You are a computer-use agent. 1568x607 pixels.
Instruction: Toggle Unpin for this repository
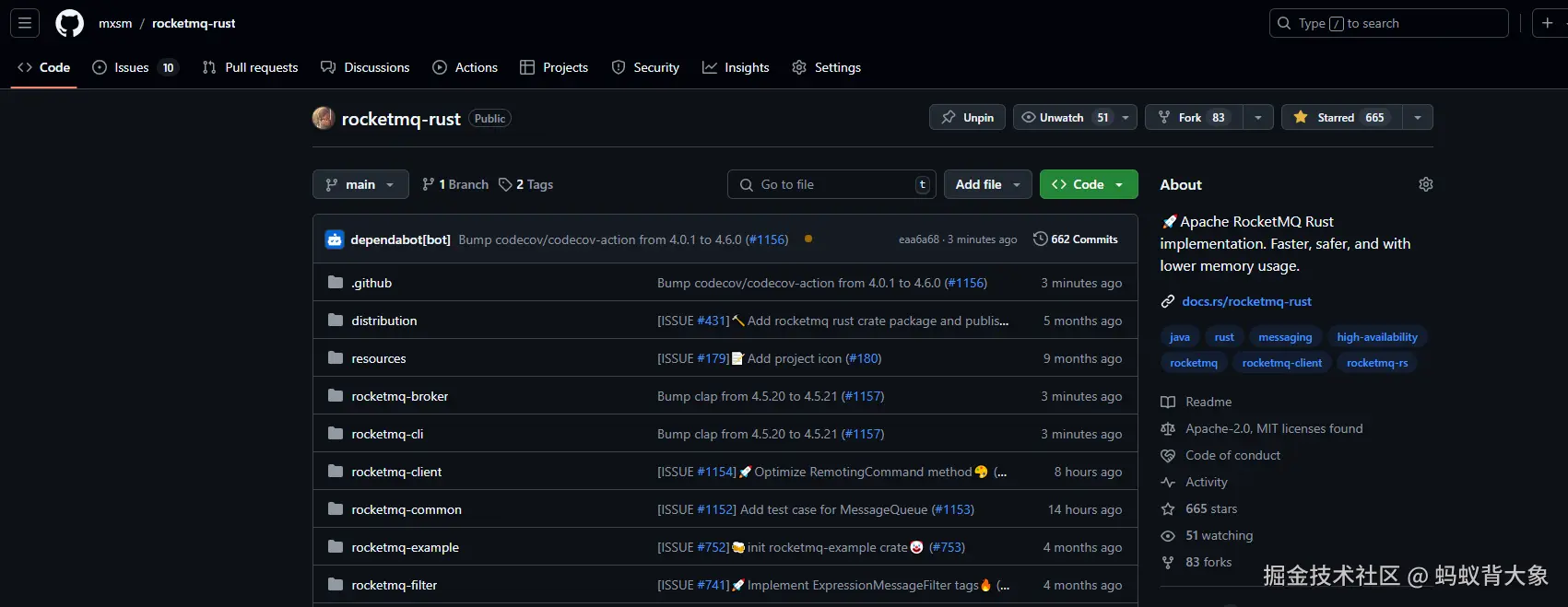[x=967, y=118]
